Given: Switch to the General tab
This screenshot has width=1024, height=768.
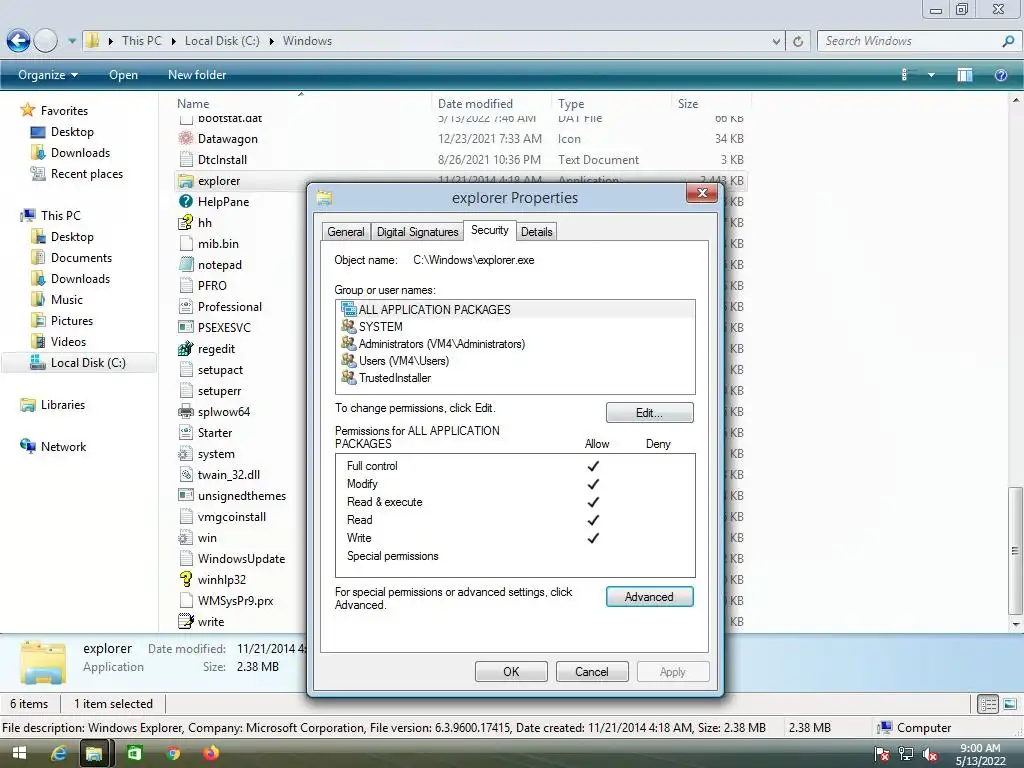Looking at the screenshot, I should tap(346, 232).
